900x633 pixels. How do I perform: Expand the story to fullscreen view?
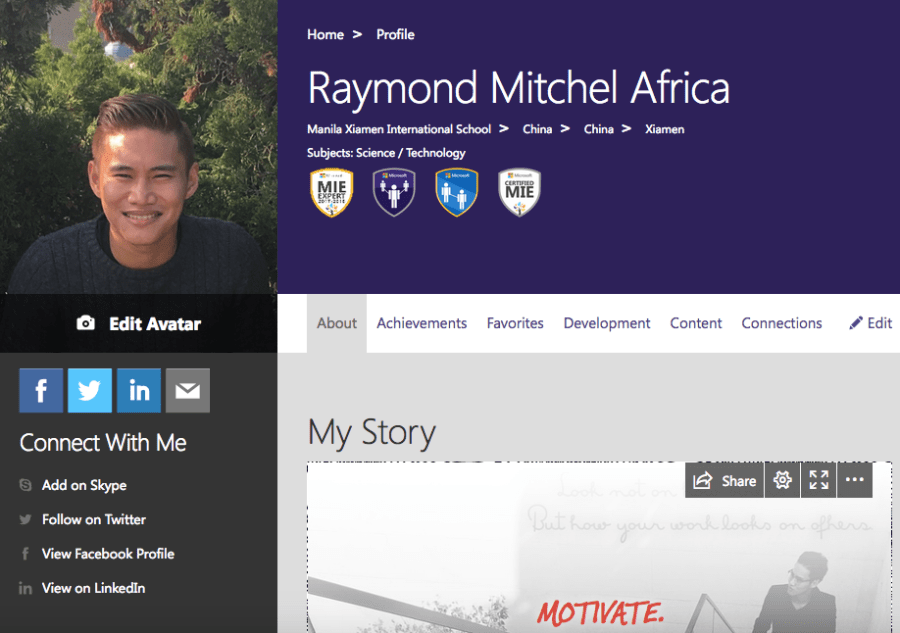818,480
